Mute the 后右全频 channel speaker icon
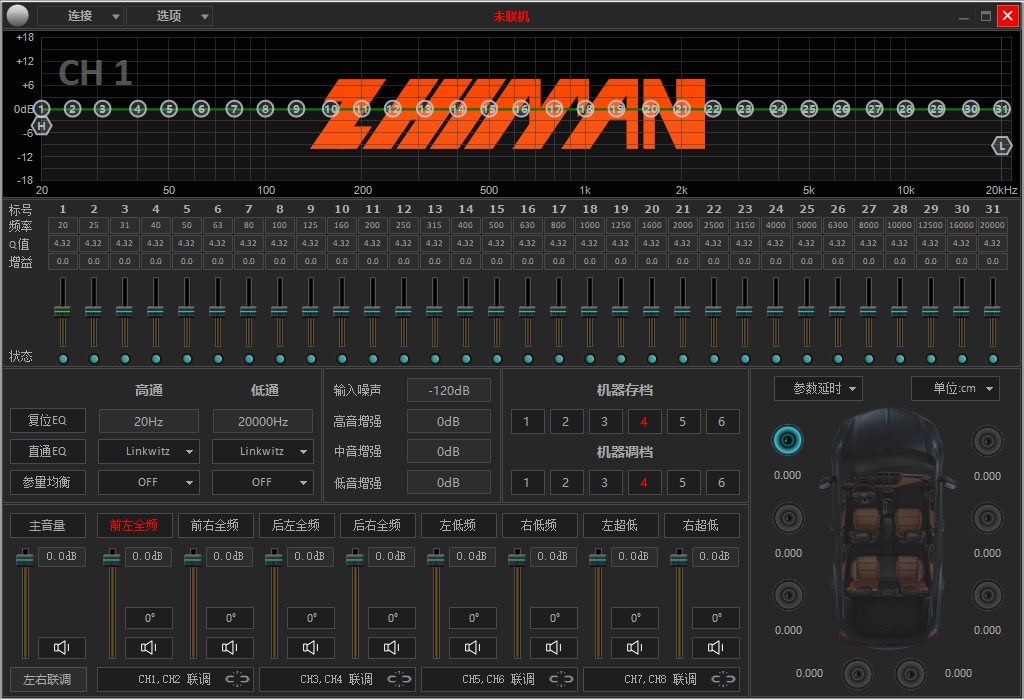Screen dimensions: 1024x700 [x=392, y=647]
